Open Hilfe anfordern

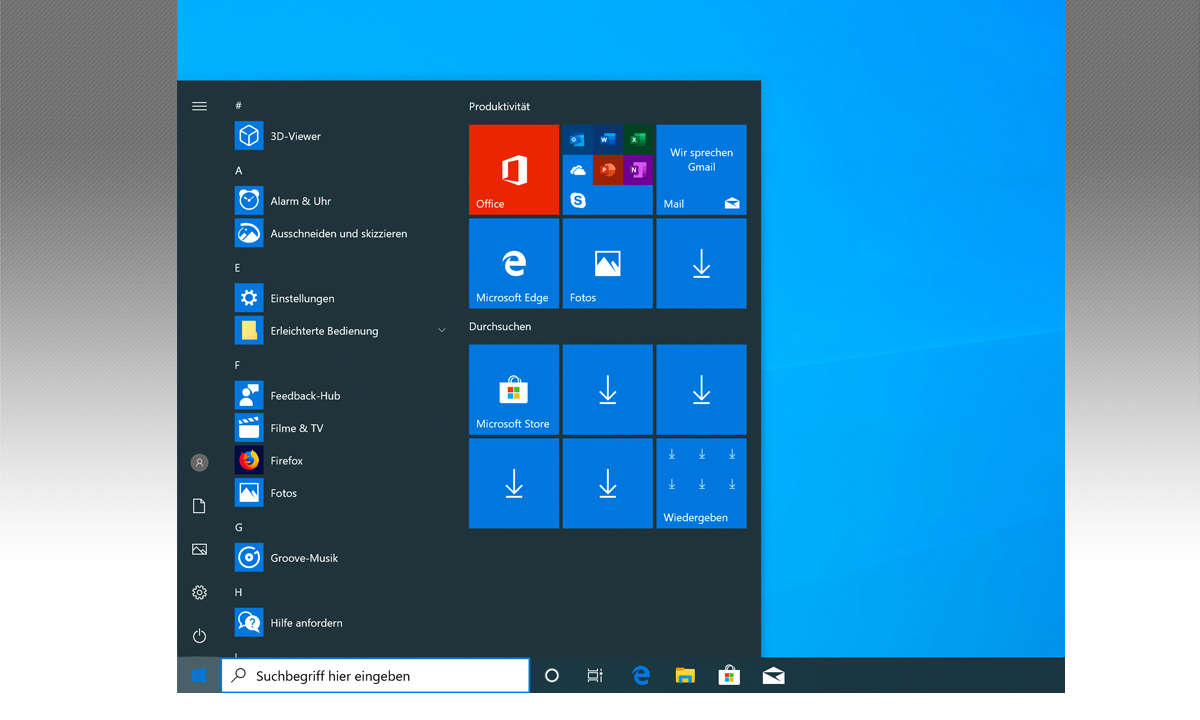340,623
